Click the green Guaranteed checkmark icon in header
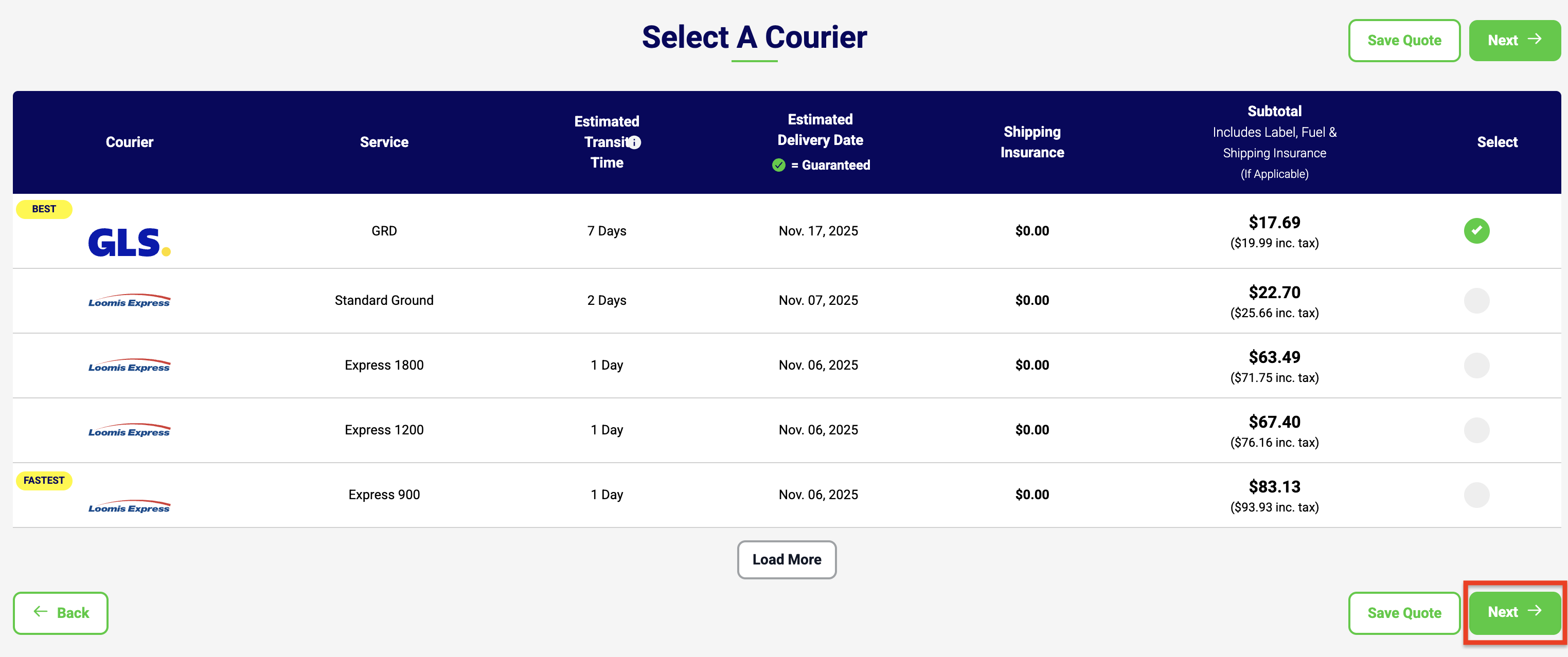Image resolution: width=1568 pixels, height=657 pixels. pos(778,165)
